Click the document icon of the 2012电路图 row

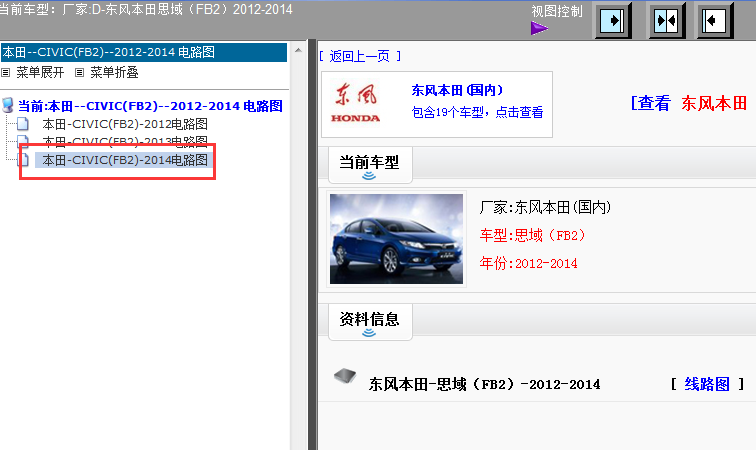click(x=23, y=124)
